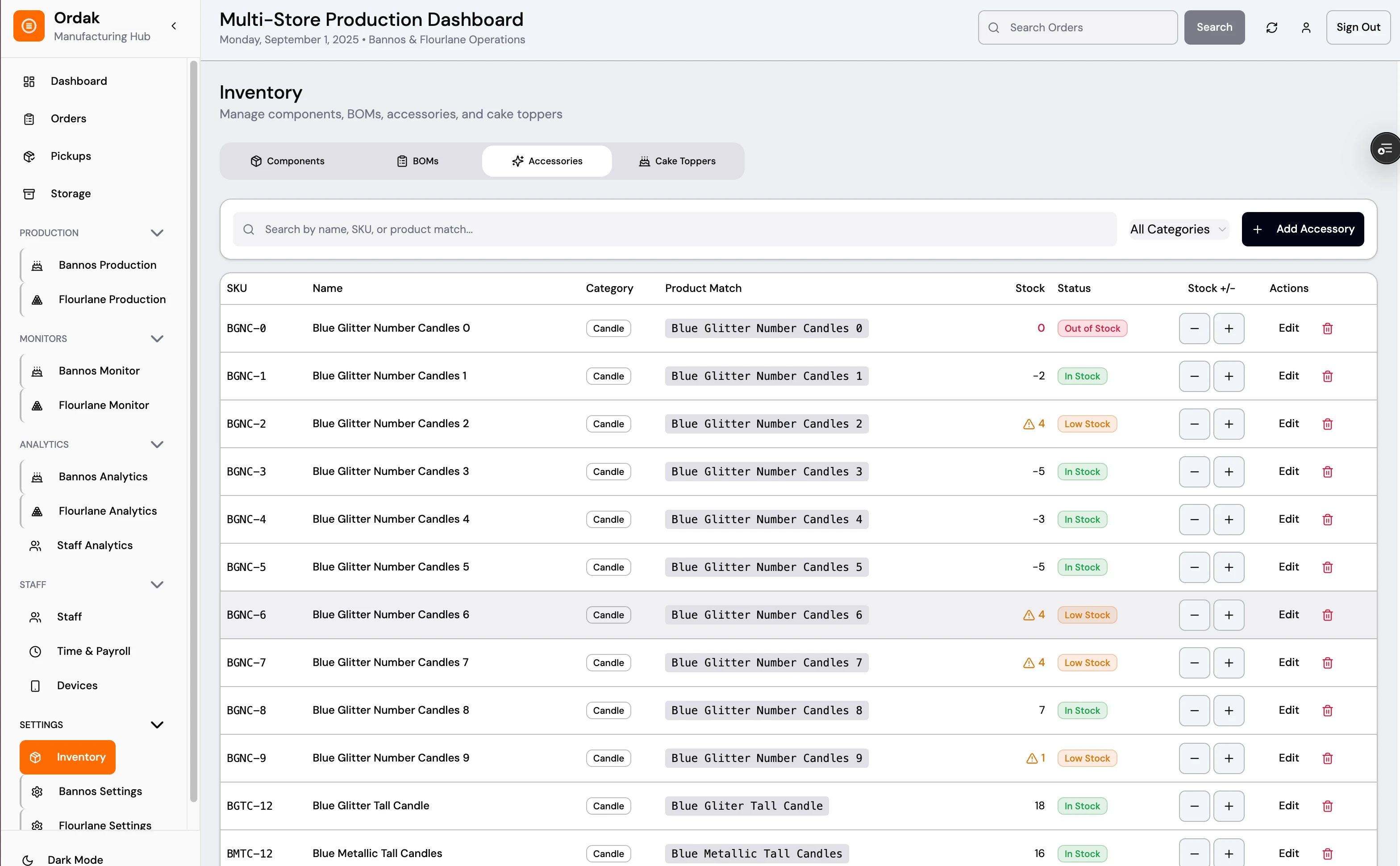Increase stock for BGNC-9 with plus
The image size is (1400, 866).
(x=1229, y=758)
